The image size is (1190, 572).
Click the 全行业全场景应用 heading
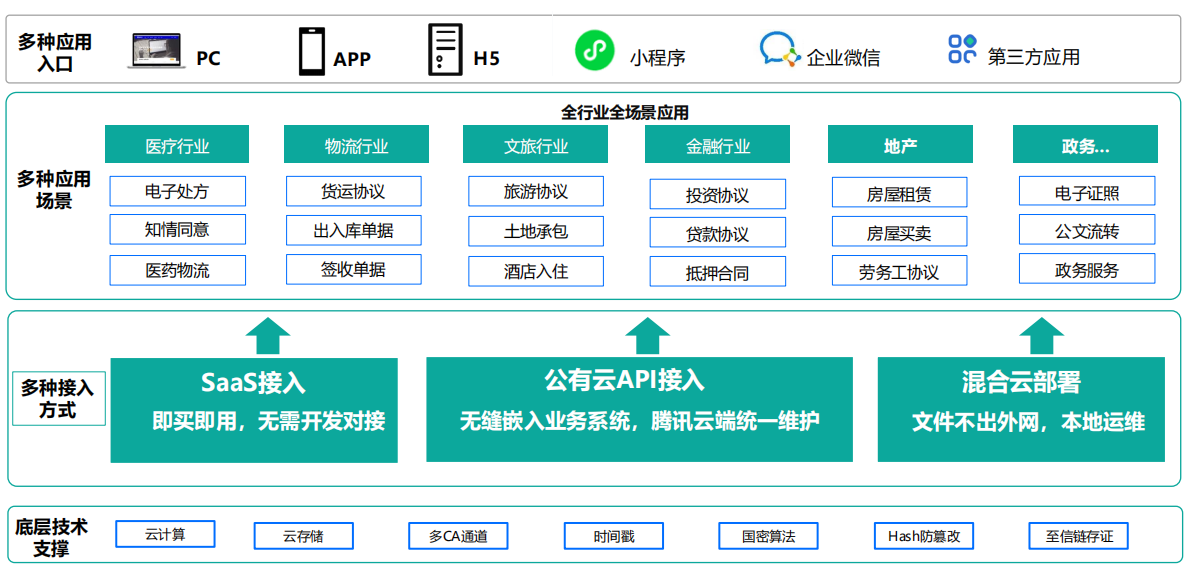point(625,112)
